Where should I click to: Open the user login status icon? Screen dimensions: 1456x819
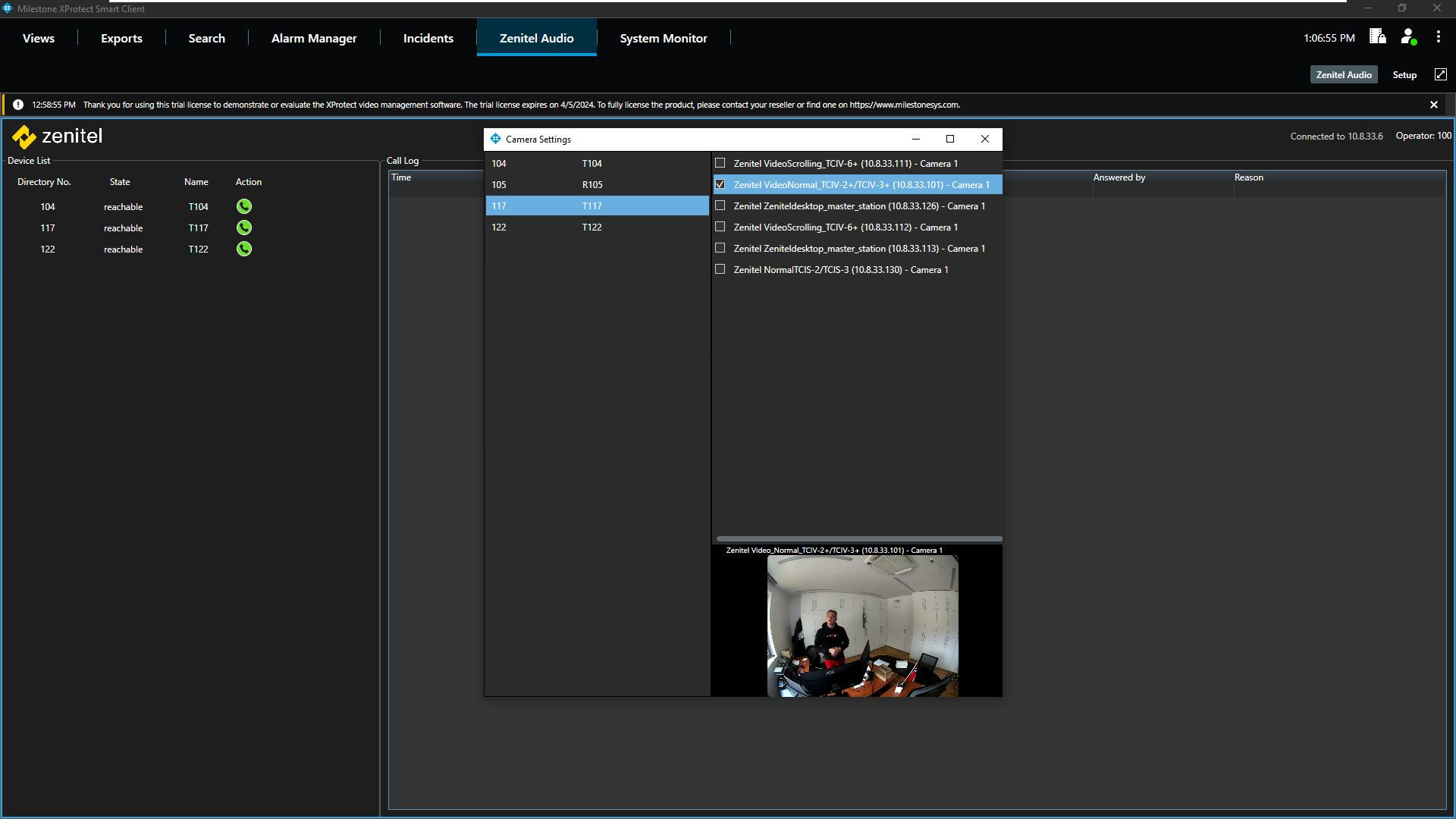[x=1408, y=37]
